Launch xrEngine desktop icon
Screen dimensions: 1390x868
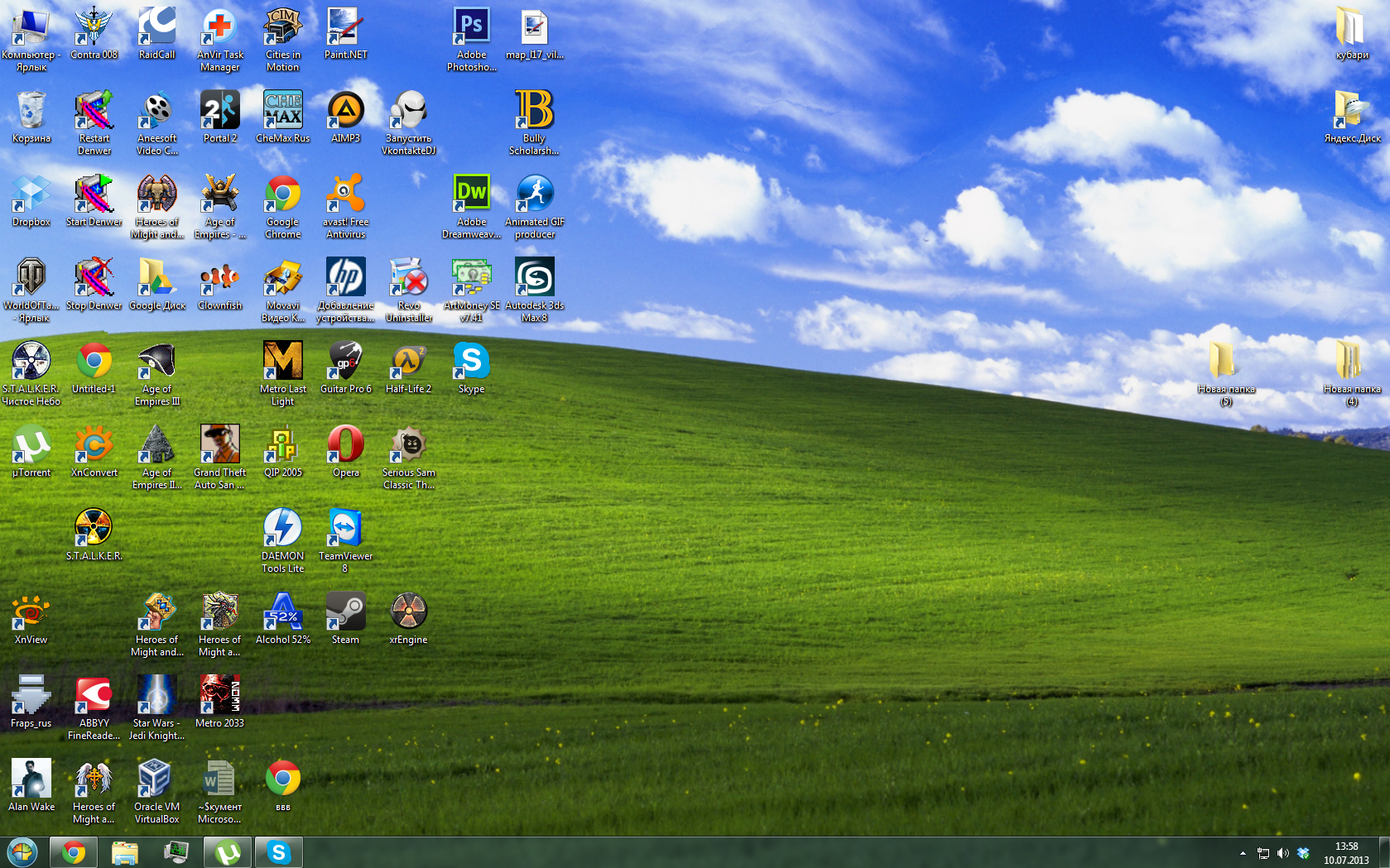409,618
